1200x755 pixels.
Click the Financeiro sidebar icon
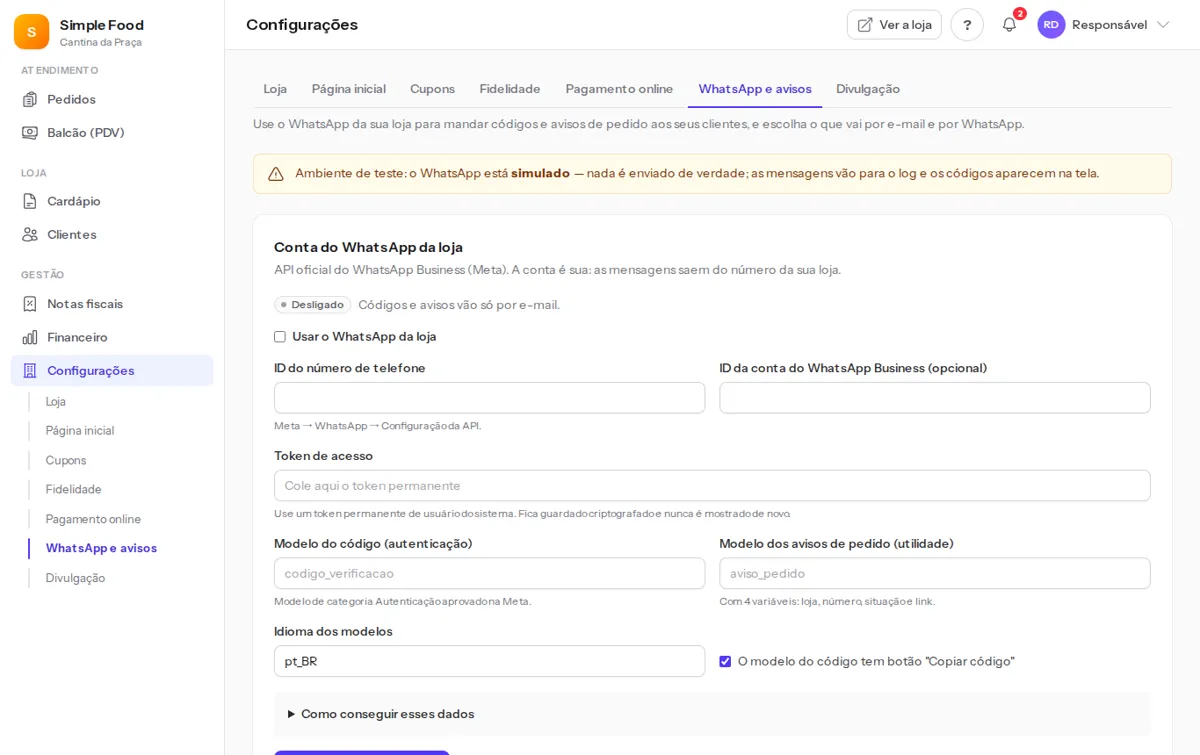click(x=30, y=337)
